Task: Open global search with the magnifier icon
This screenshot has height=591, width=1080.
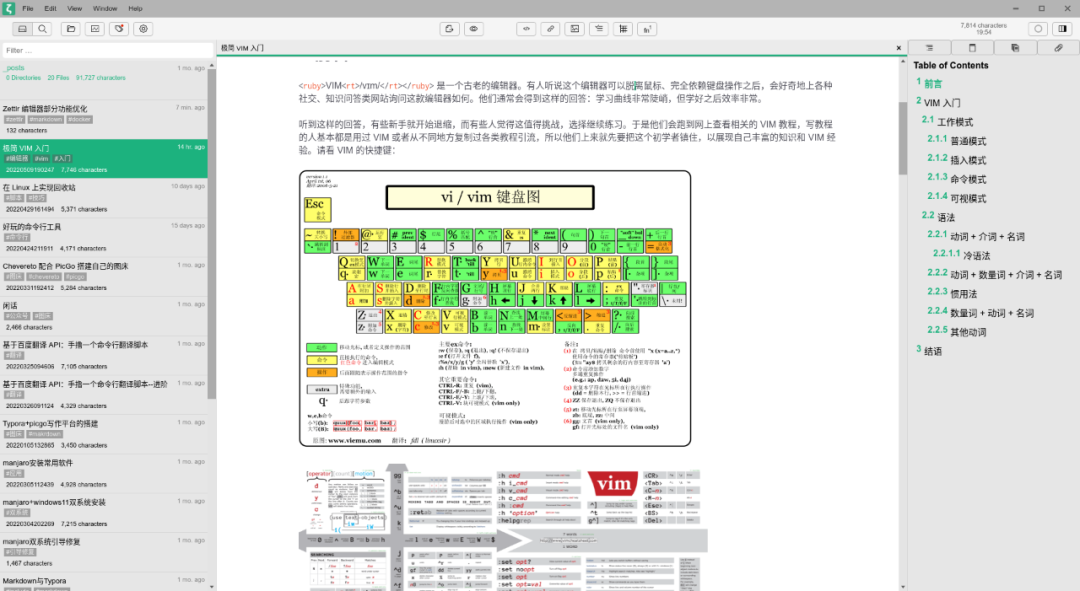Action: [x=43, y=29]
